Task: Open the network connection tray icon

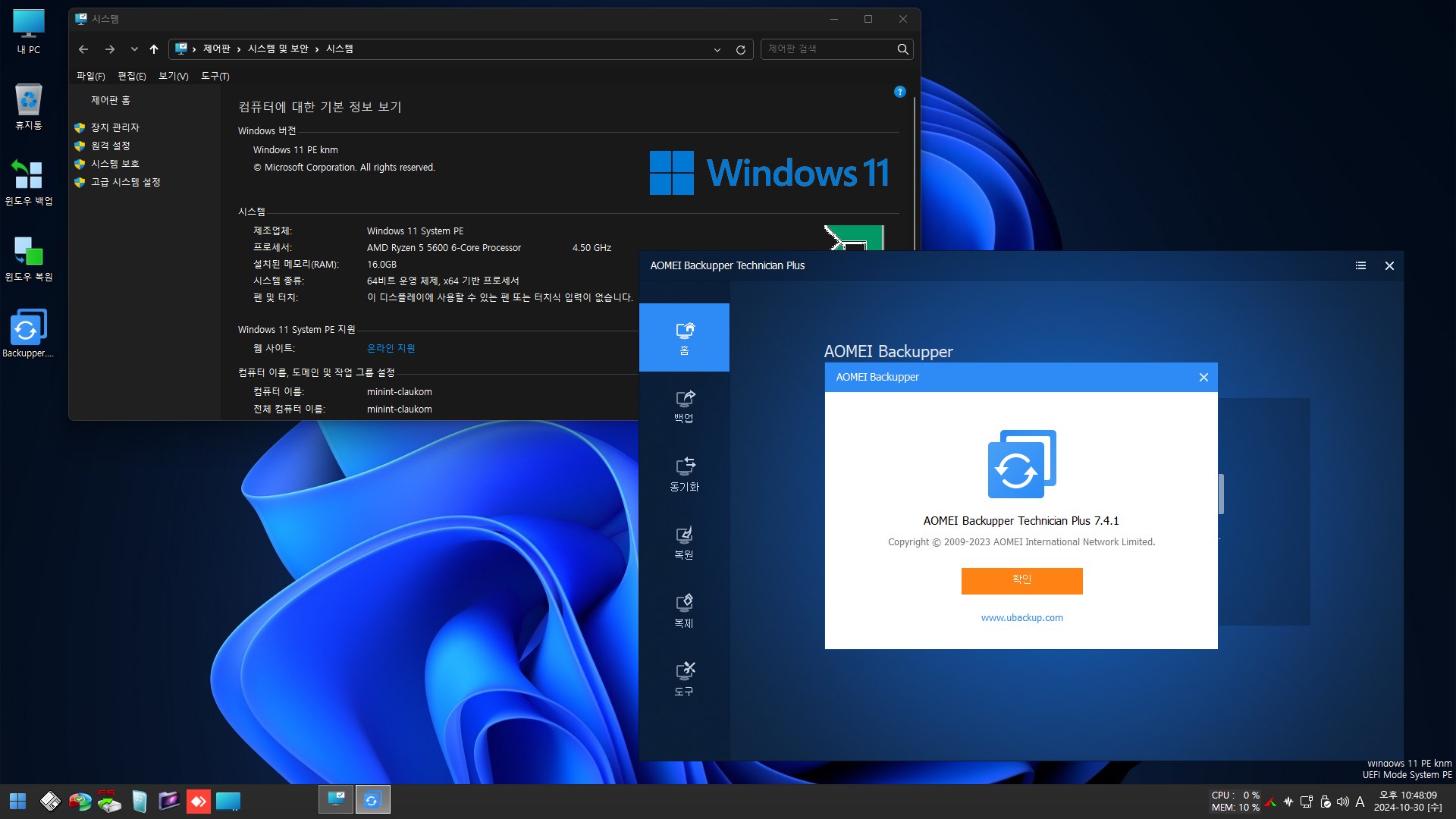Action: click(x=1307, y=802)
